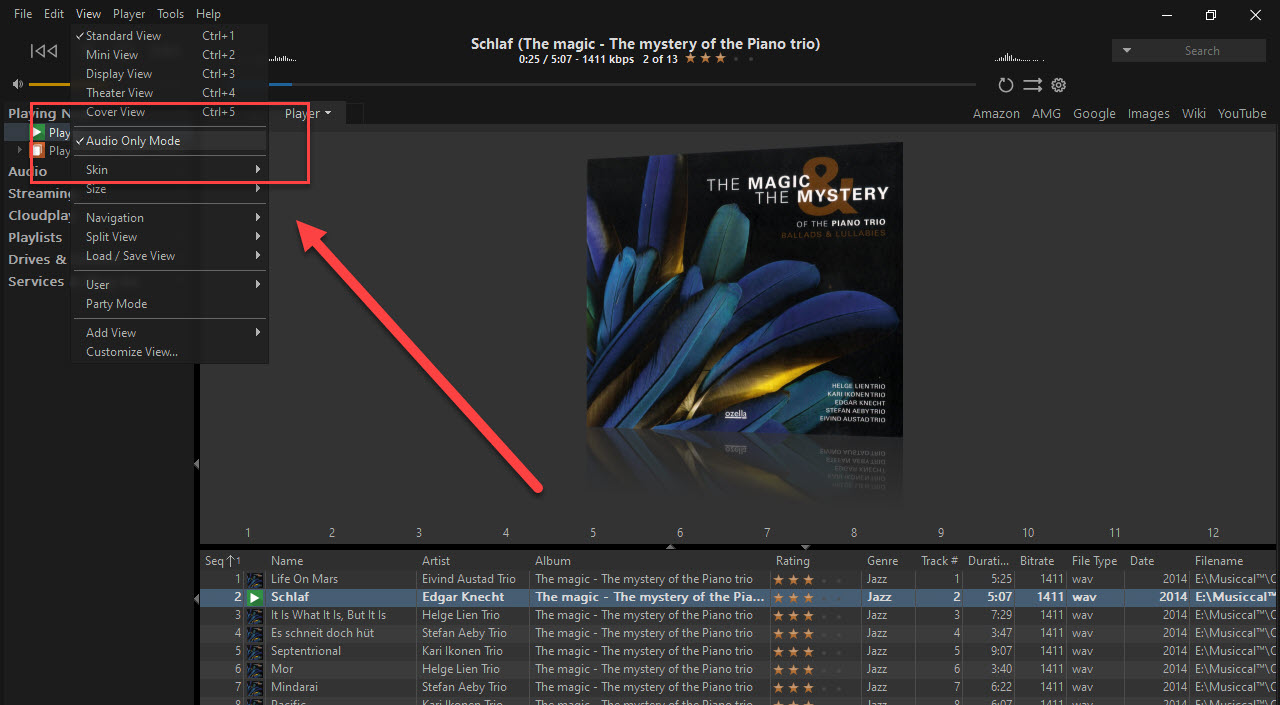Screen dimensions: 1280x705
Task: Click the Search input field
Action: tap(1201, 51)
